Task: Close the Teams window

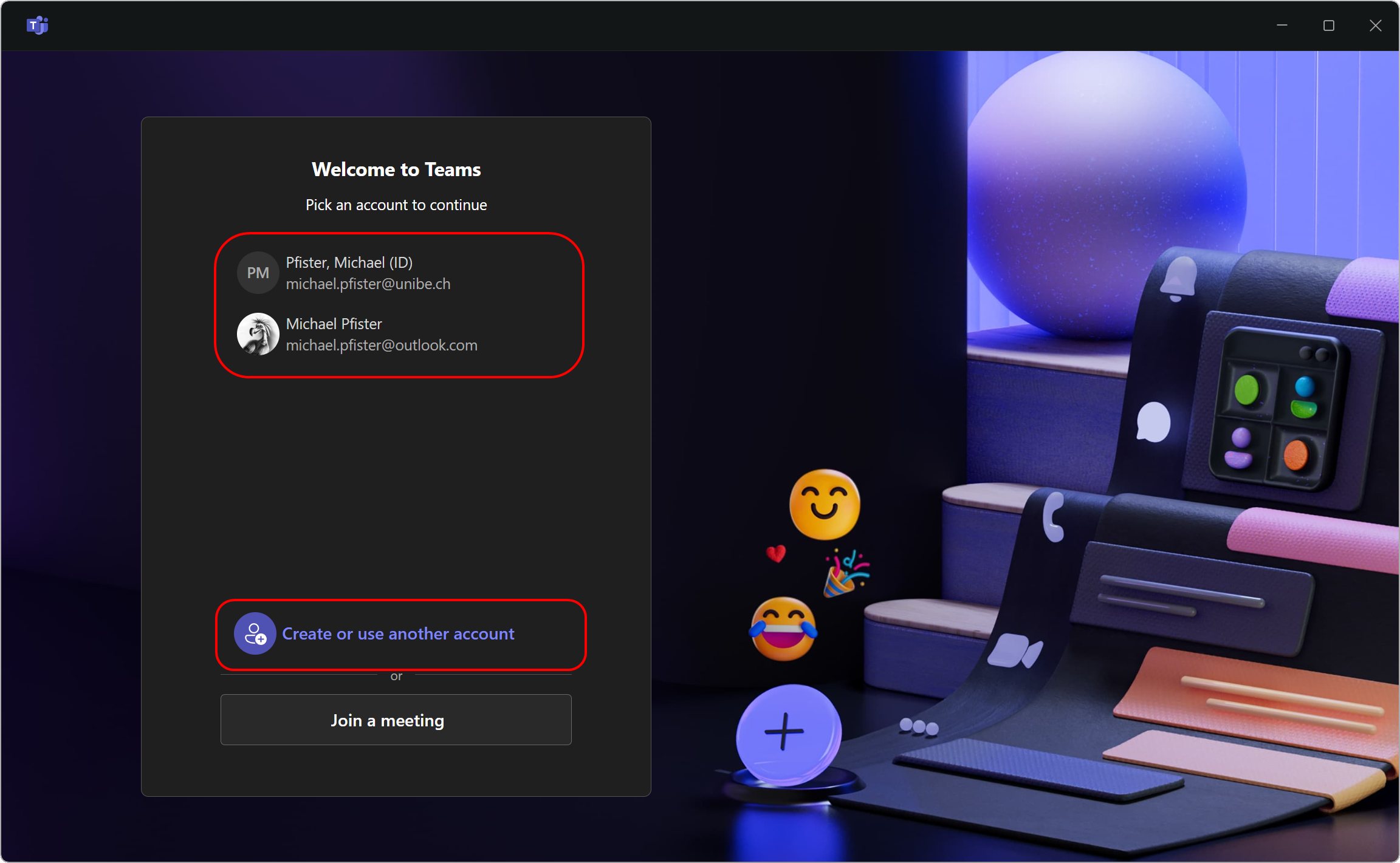Action: click(x=1376, y=26)
